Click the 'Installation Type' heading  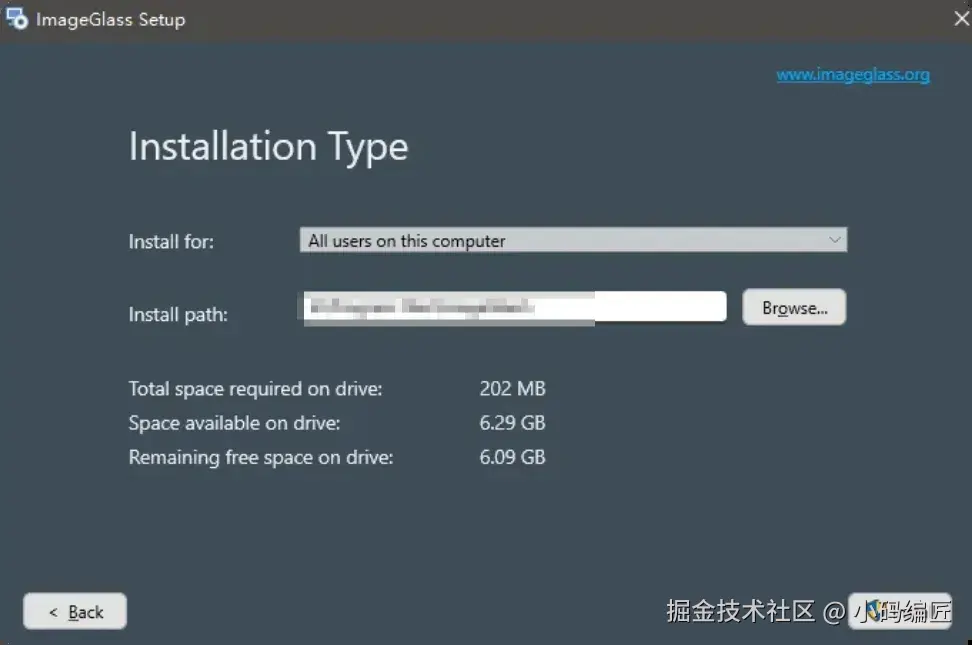[x=268, y=148]
